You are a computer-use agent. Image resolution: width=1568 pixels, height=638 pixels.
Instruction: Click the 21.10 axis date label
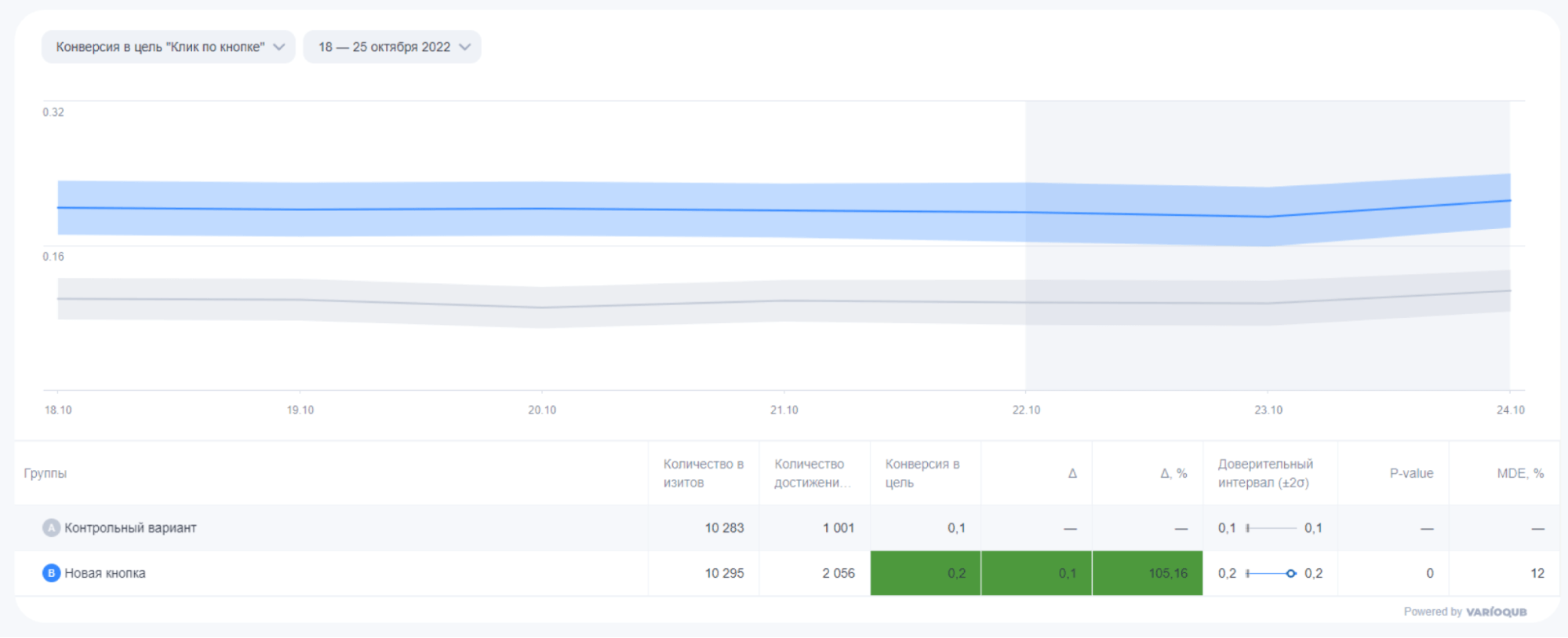coord(784,410)
